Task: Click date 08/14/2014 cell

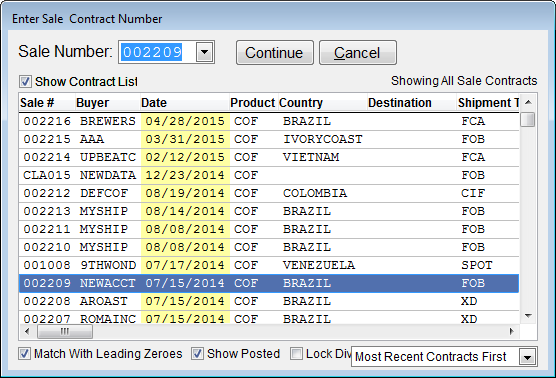Action: [185, 212]
